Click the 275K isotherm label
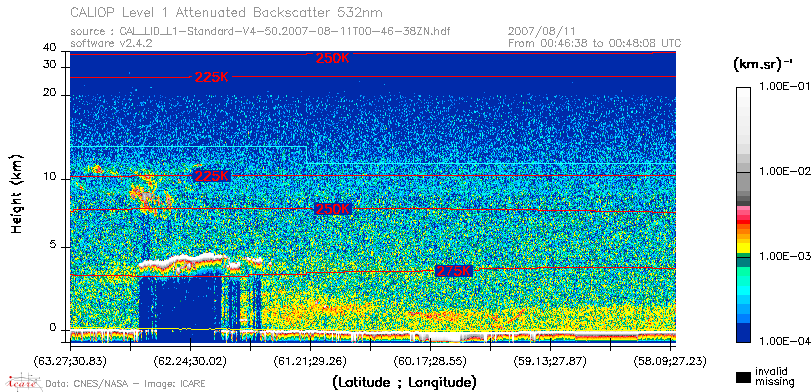Viewport: 811px width, 392px height. pos(454,271)
